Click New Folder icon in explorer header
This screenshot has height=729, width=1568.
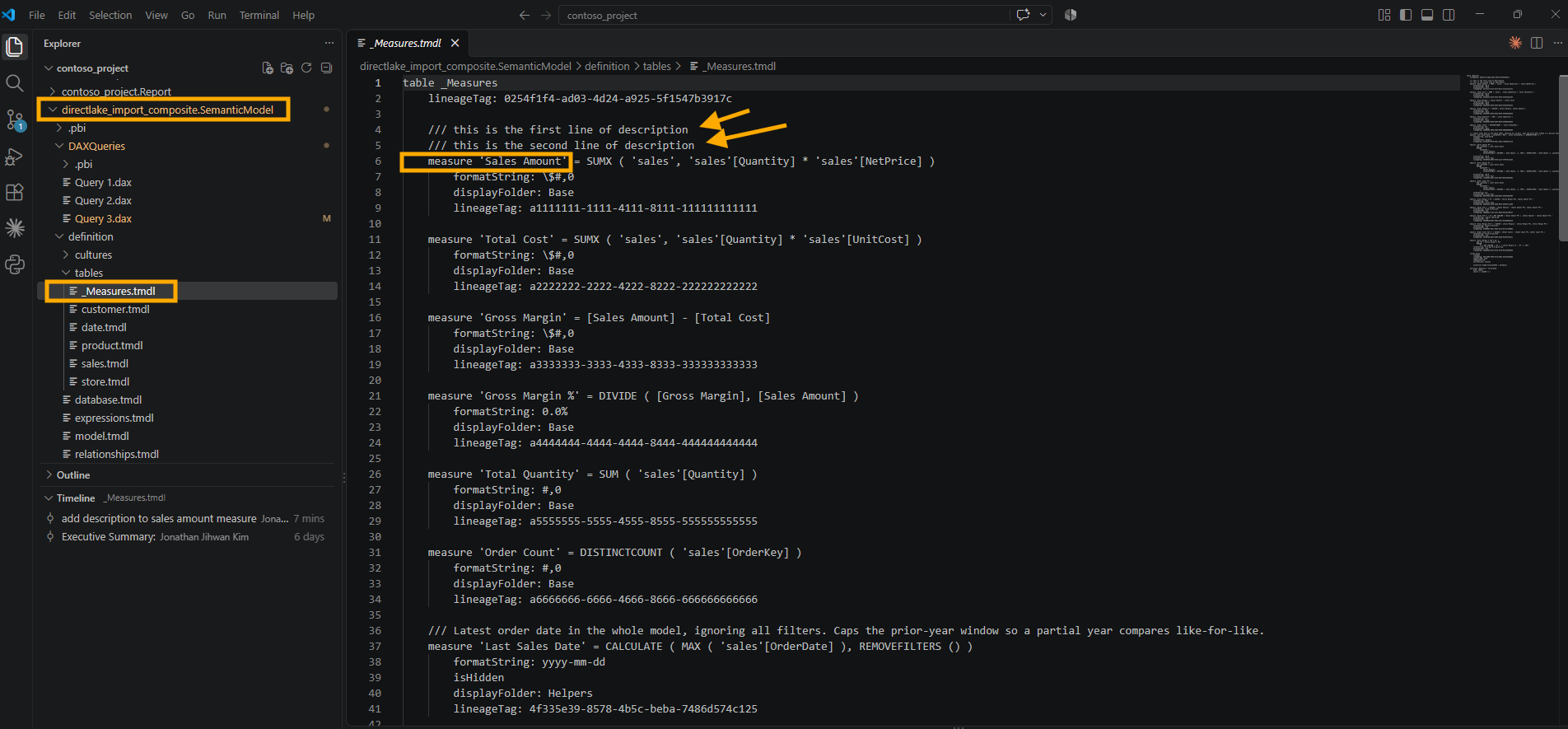(287, 68)
